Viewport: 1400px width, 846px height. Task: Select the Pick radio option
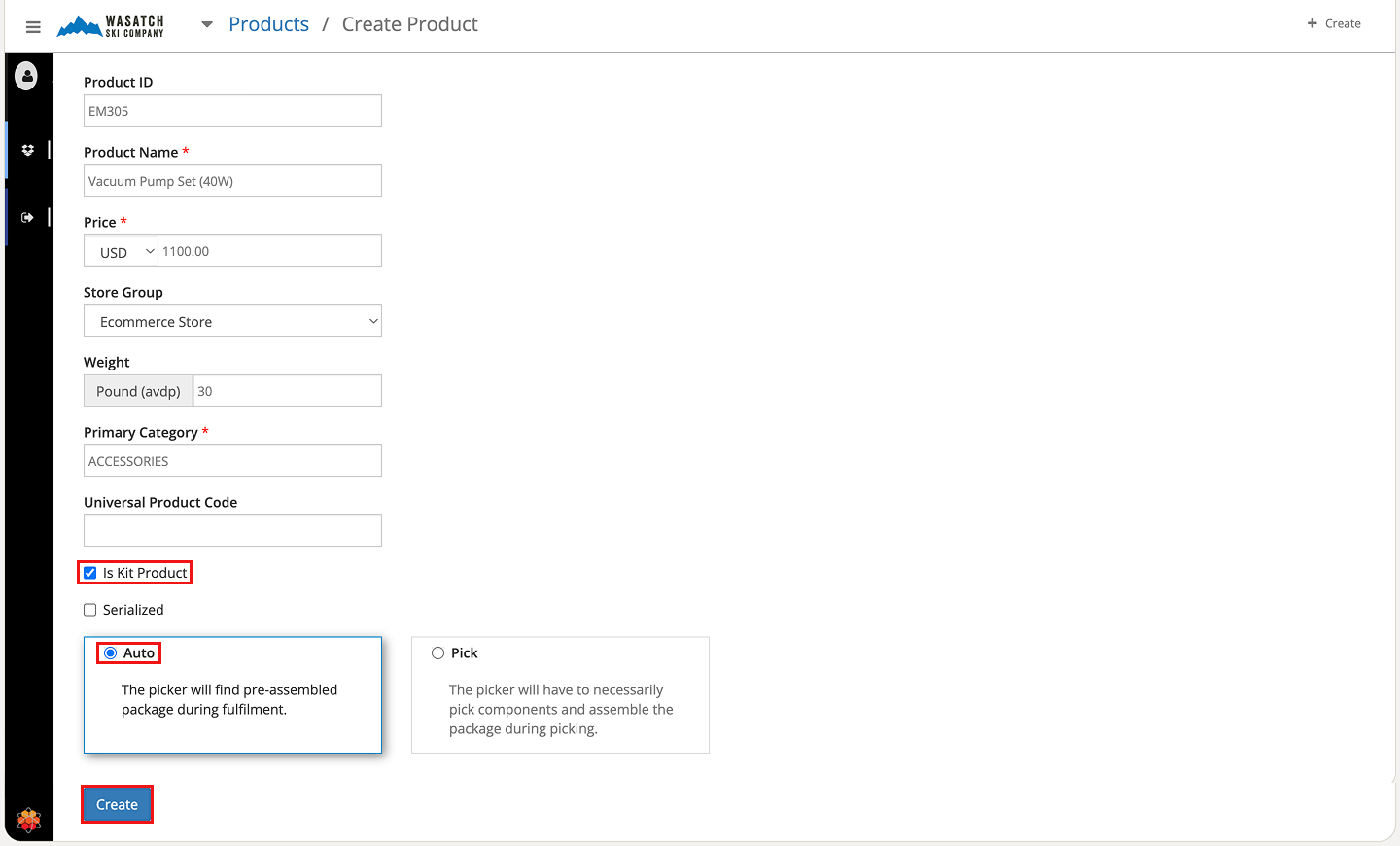tap(438, 653)
